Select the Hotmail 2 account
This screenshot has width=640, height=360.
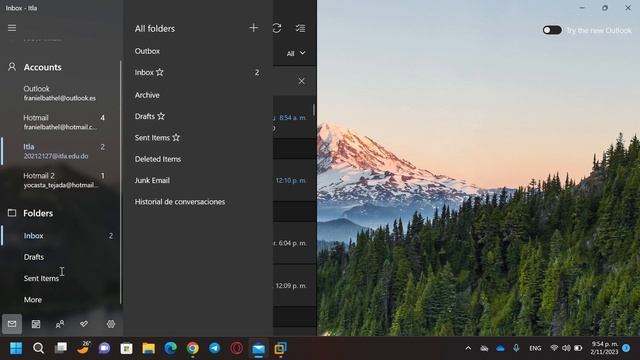pos(61,180)
